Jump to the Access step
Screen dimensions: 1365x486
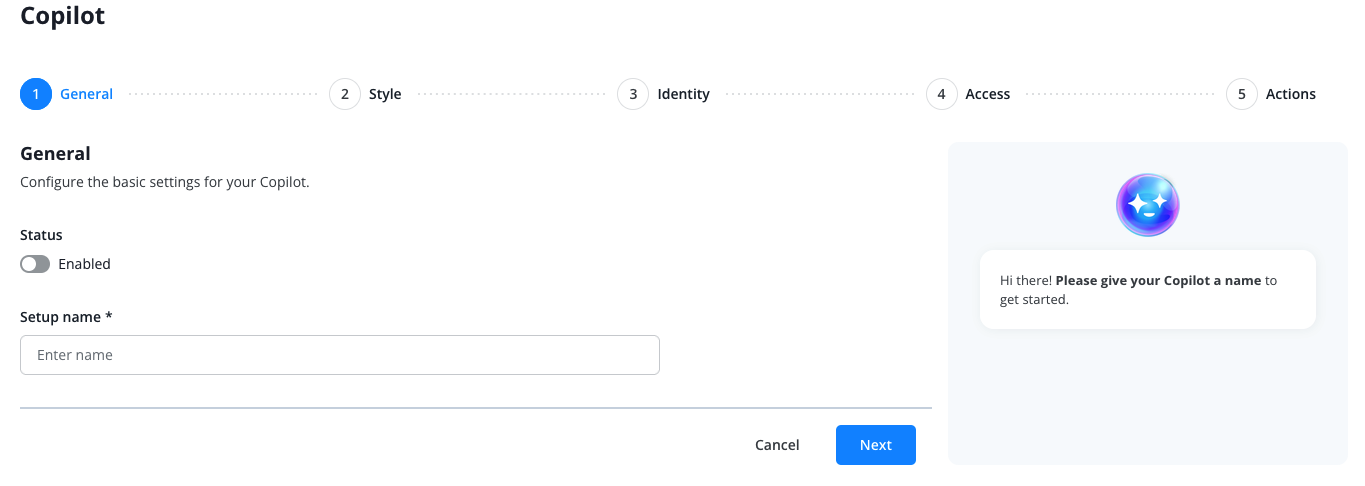(x=987, y=94)
